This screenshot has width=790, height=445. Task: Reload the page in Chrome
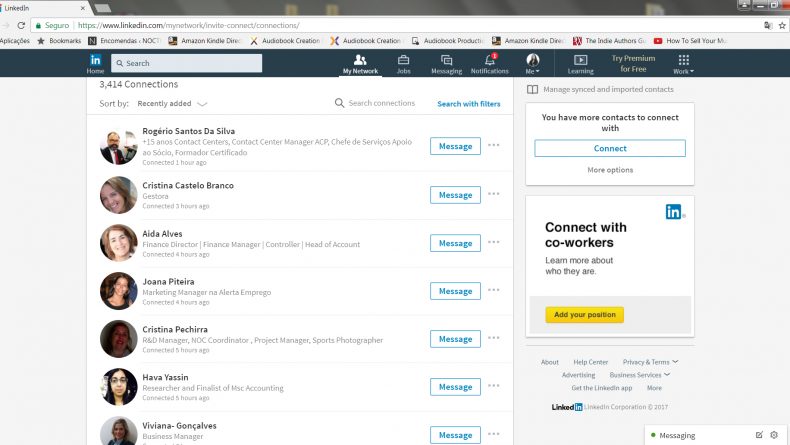[21, 25]
